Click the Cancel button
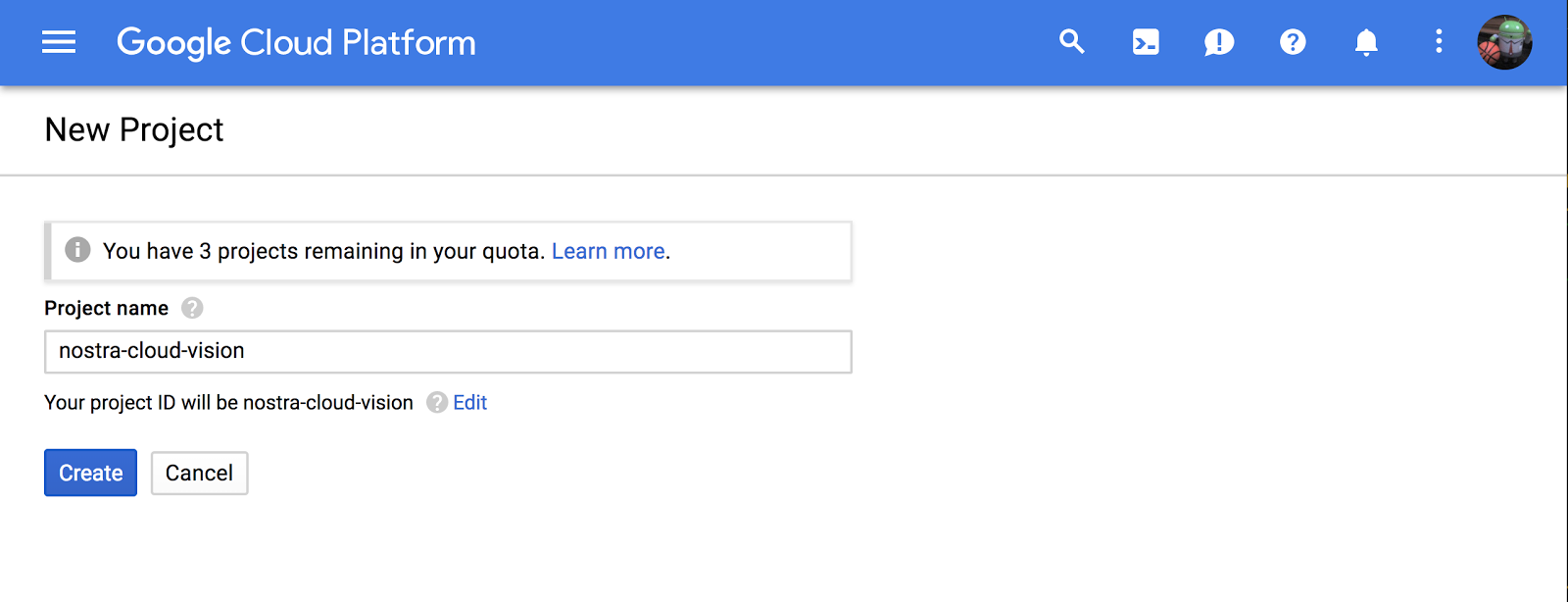The height and width of the screenshot is (602, 1568). 199,473
